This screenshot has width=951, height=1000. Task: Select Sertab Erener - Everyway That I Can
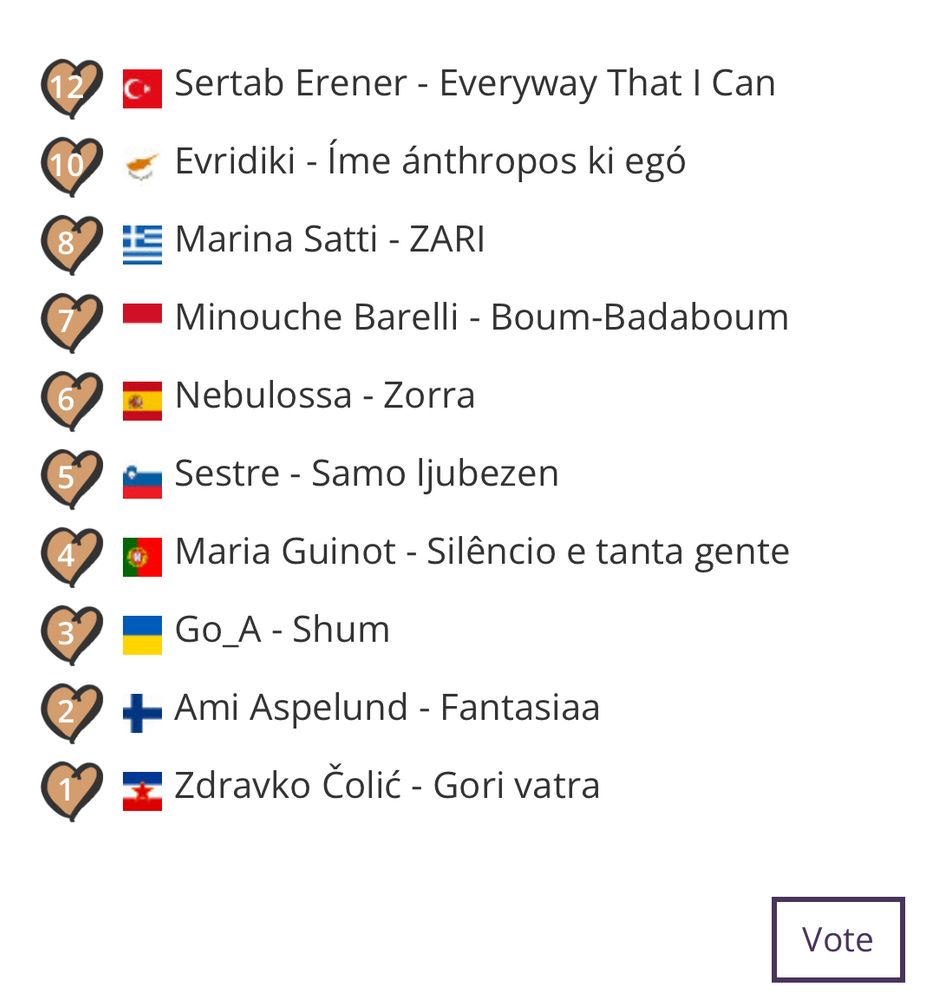pos(475,84)
